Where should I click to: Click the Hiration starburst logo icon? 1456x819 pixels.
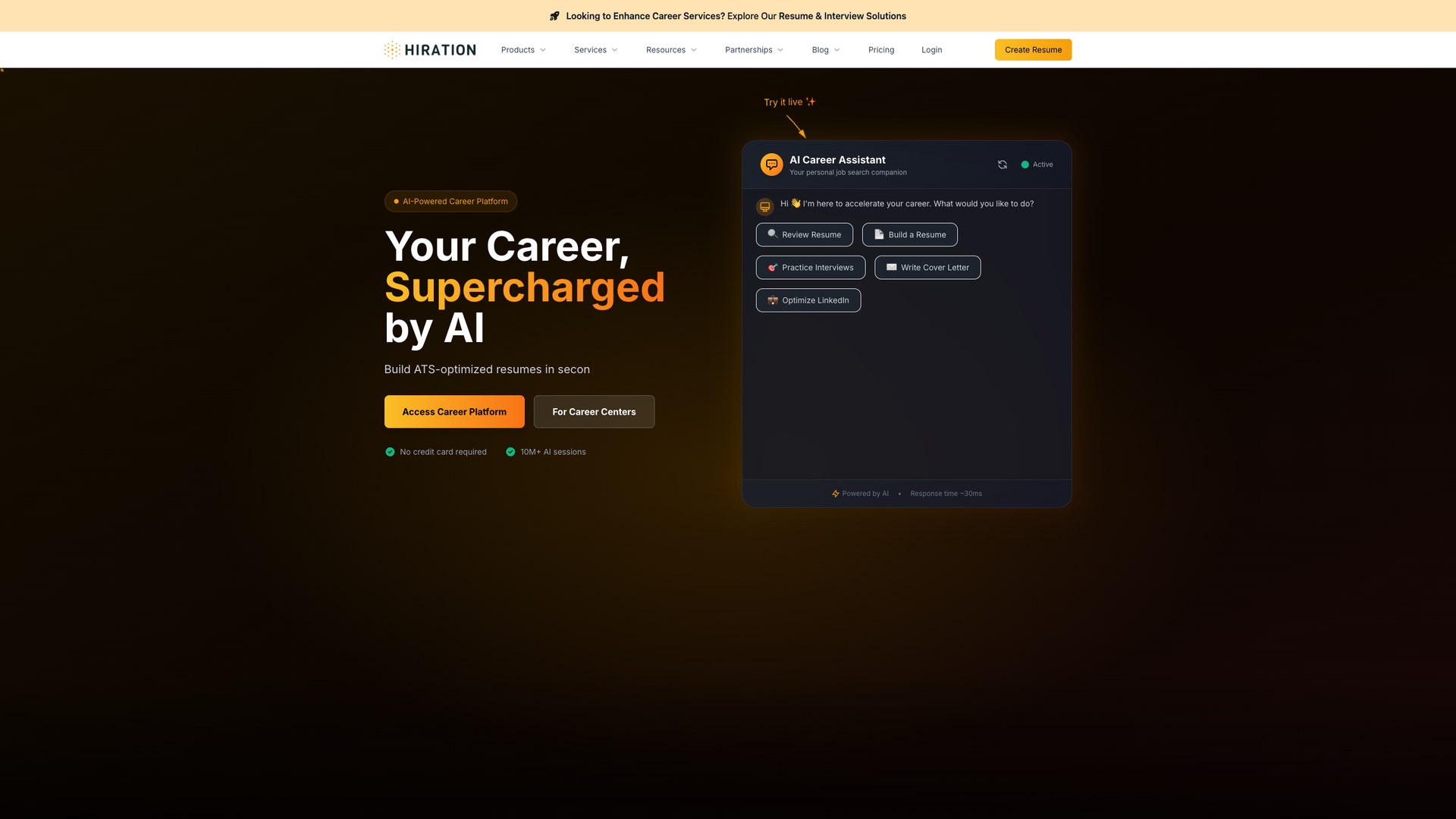click(x=392, y=49)
